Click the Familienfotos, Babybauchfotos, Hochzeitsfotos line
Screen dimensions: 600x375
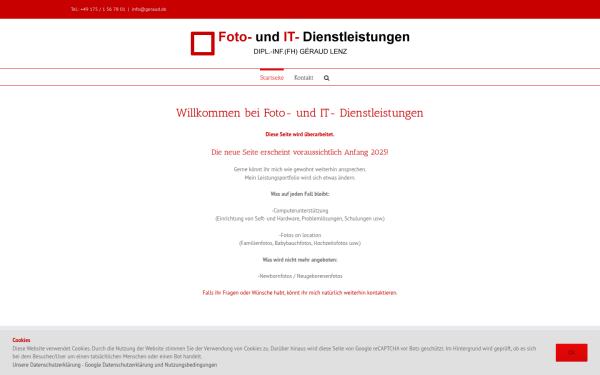(x=300, y=243)
